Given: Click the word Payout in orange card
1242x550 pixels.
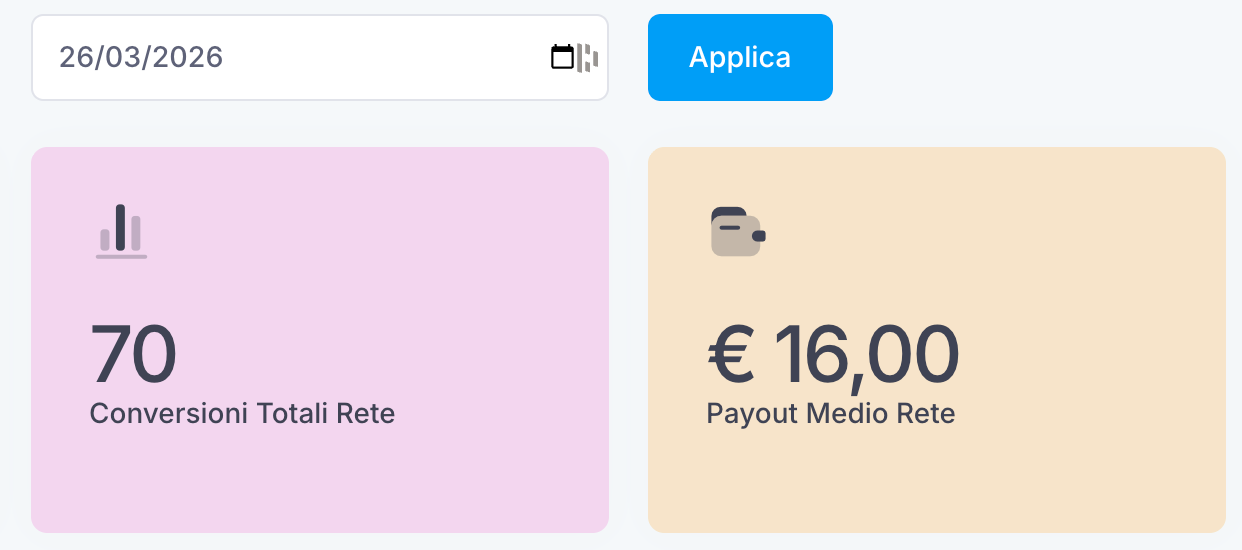Looking at the screenshot, I should click(x=744, y=413).
